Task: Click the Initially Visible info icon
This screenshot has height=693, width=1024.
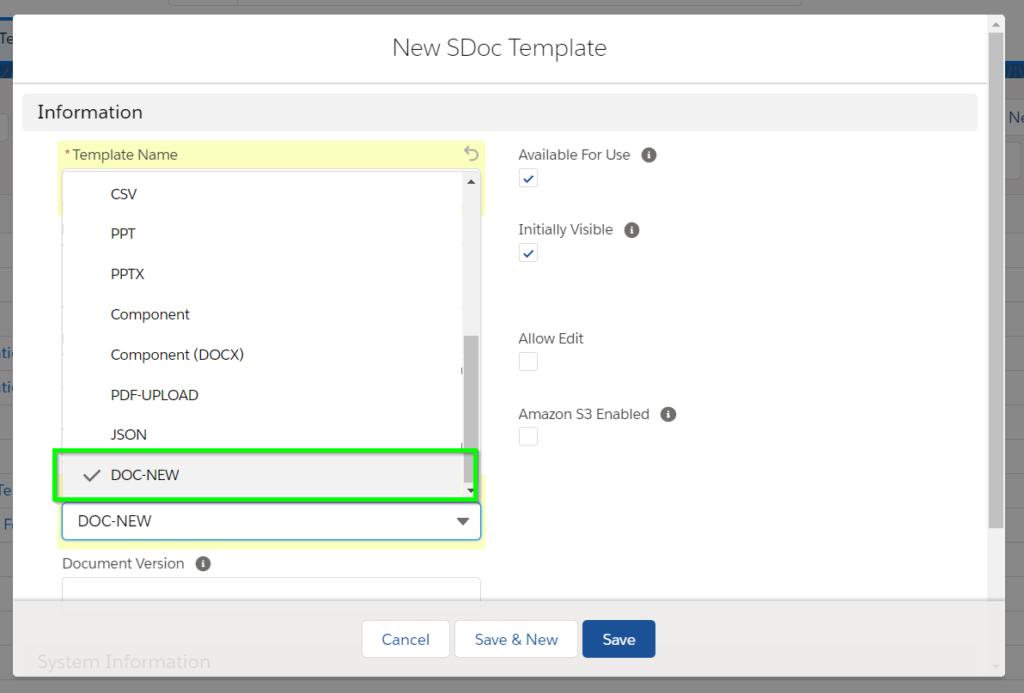Action: click(631, 229)
